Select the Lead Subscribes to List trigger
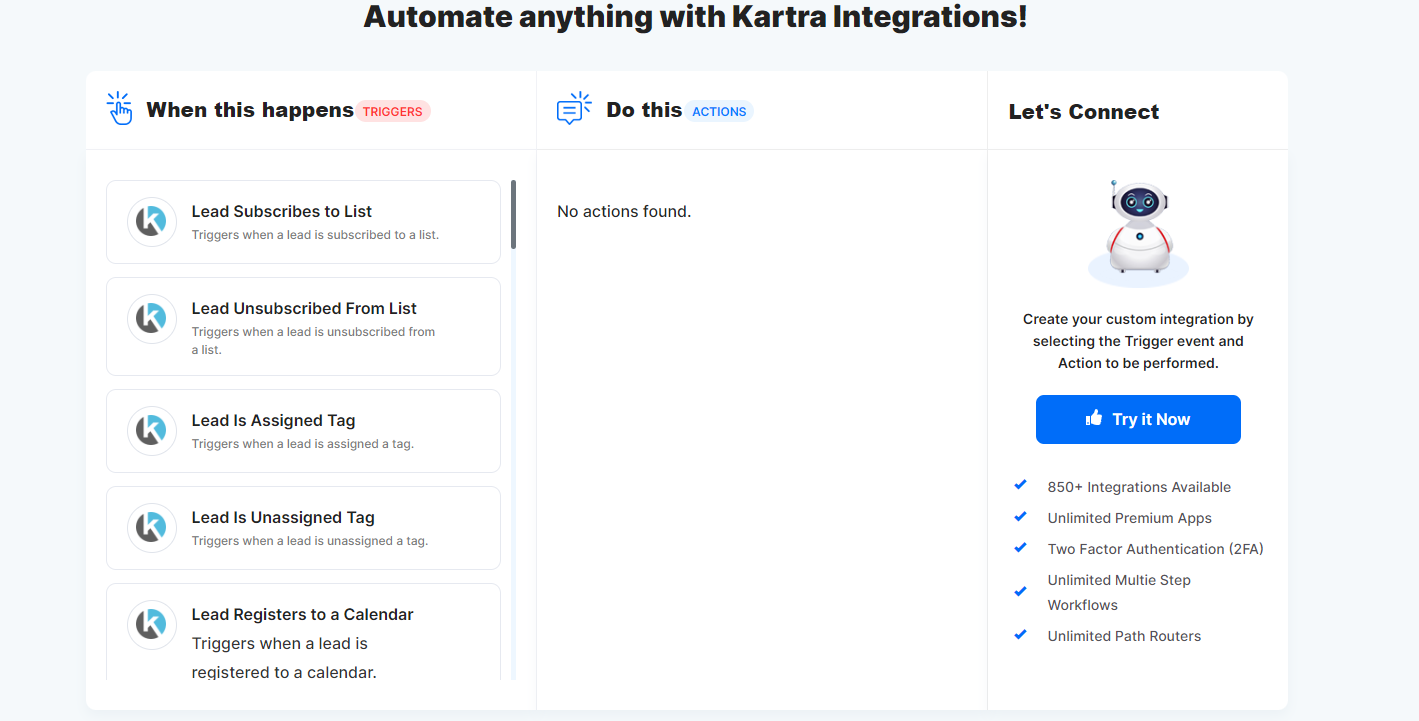This screenshot has width=1419, height=721. tap(303, 222)
